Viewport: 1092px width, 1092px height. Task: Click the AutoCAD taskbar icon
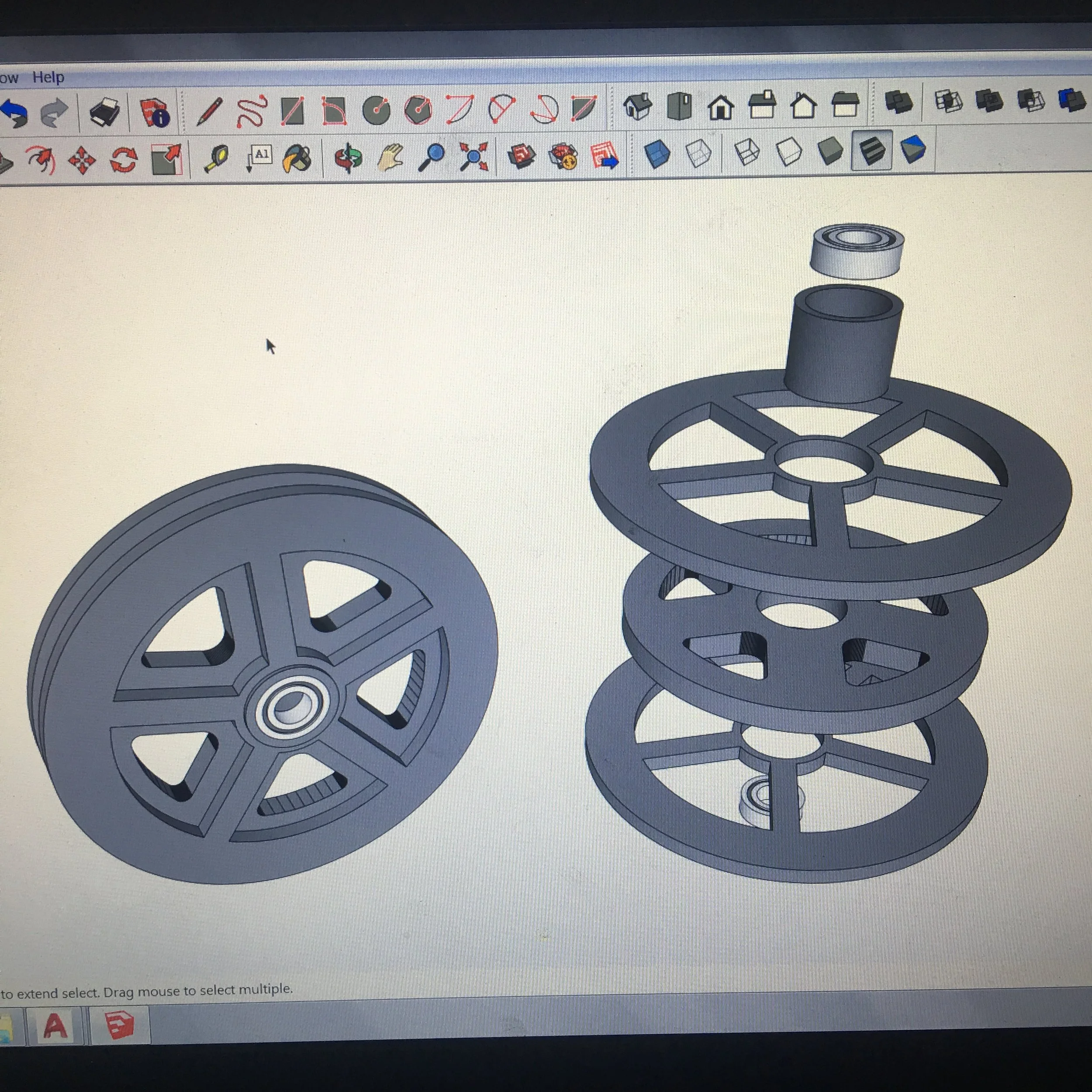point(55,1025)
